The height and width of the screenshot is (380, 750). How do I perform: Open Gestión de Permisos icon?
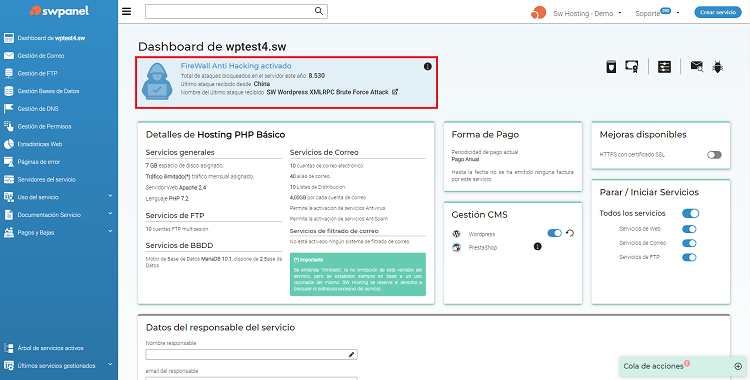[x=9, y=126]
